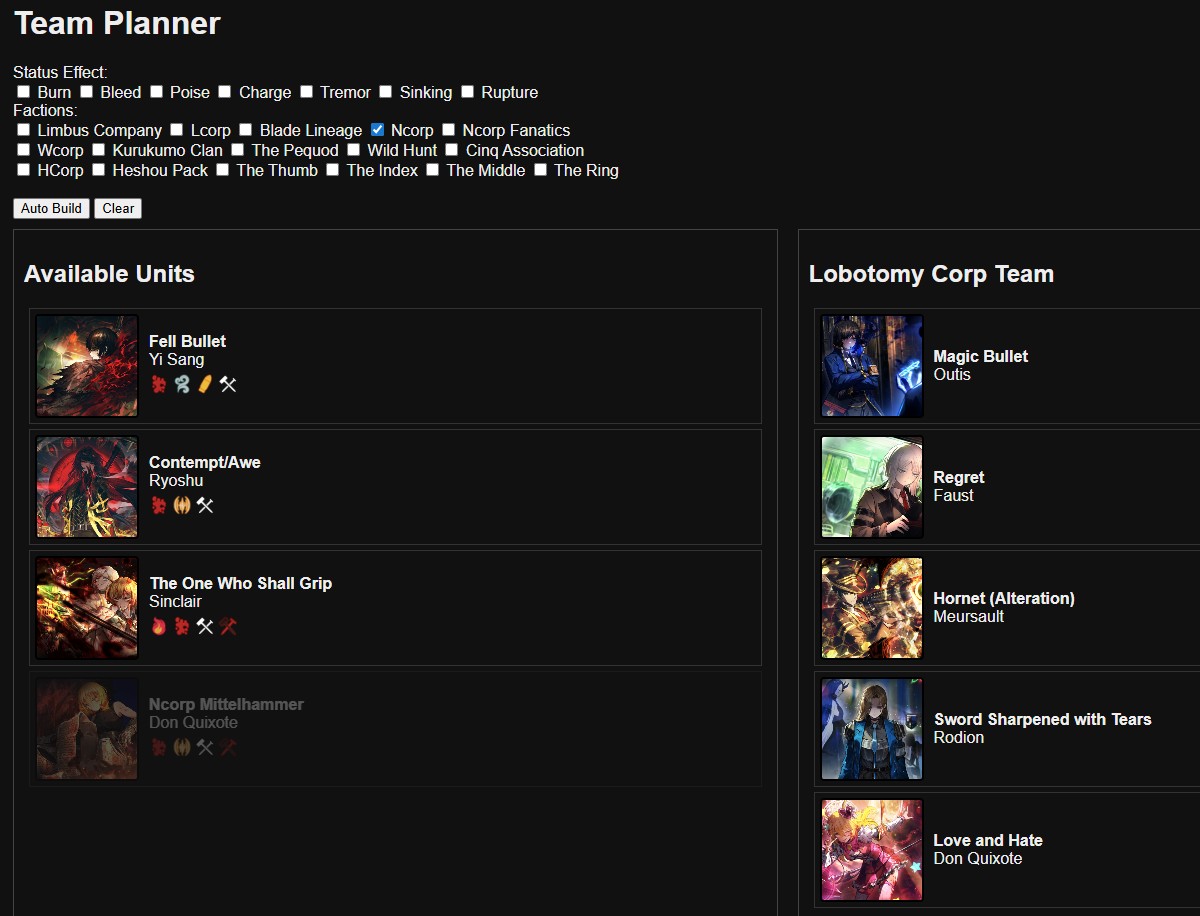The image size is (1200, 916).
Task: Click Fell Bullet's white crossed hammers icon
Action: point(228,384)
